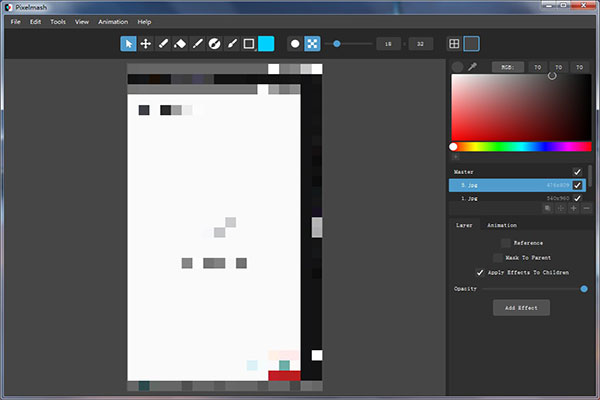Pick a shade in saturation-value color field
600x400 pixels.
521,107
